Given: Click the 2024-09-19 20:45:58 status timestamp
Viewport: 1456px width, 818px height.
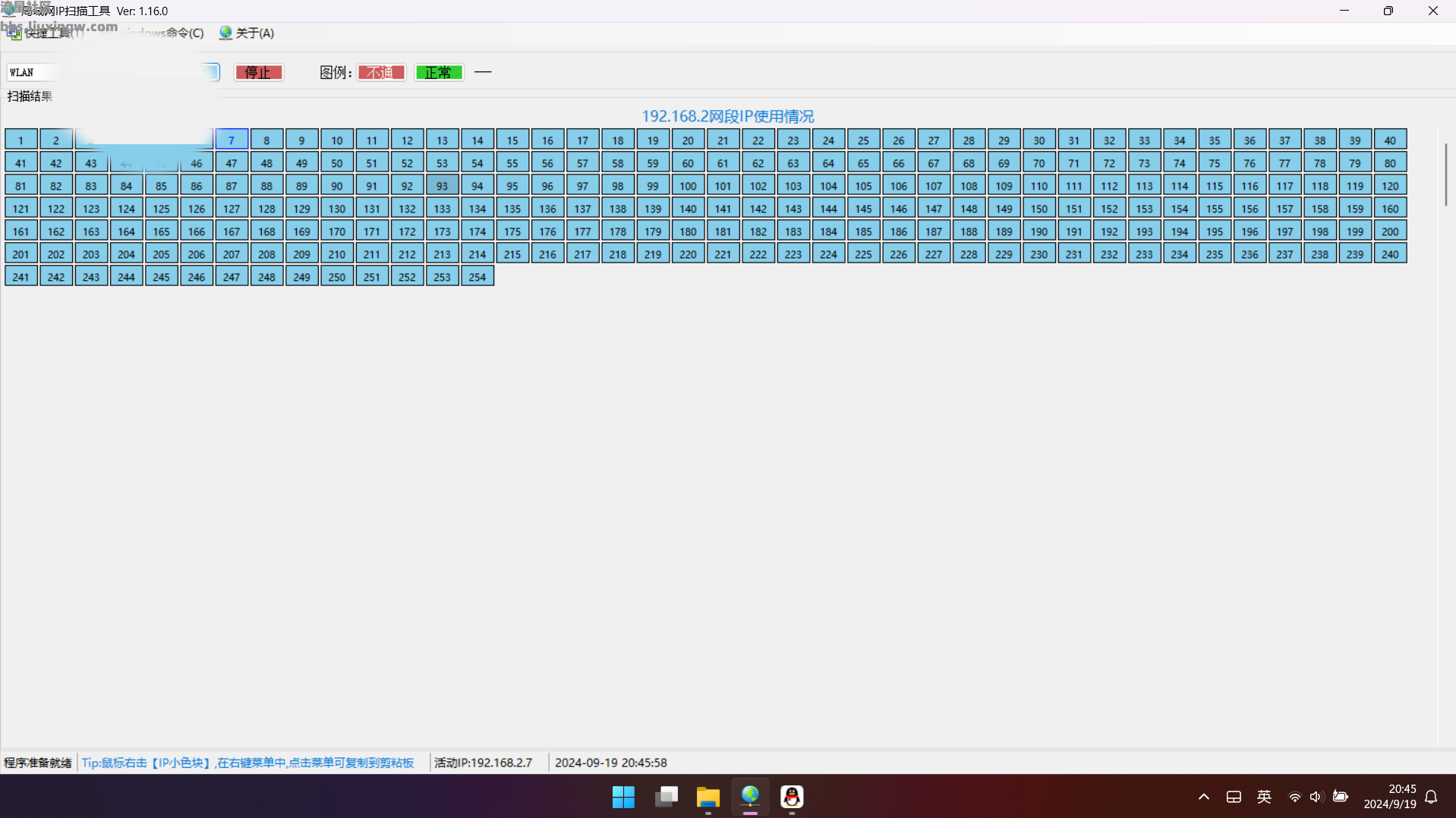Looking at the screenshot, I should tap(611, 763).
